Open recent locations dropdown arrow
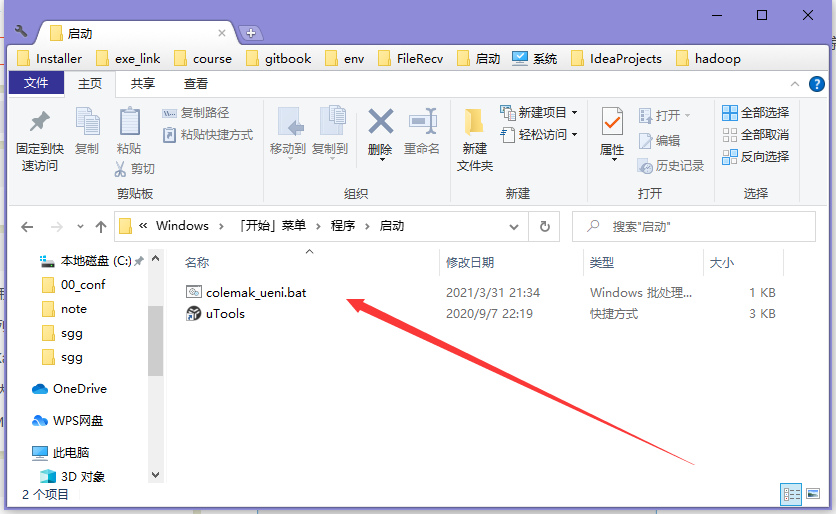Image resolution: width=836 pixels, height=514 pixels. pos(80,227)
